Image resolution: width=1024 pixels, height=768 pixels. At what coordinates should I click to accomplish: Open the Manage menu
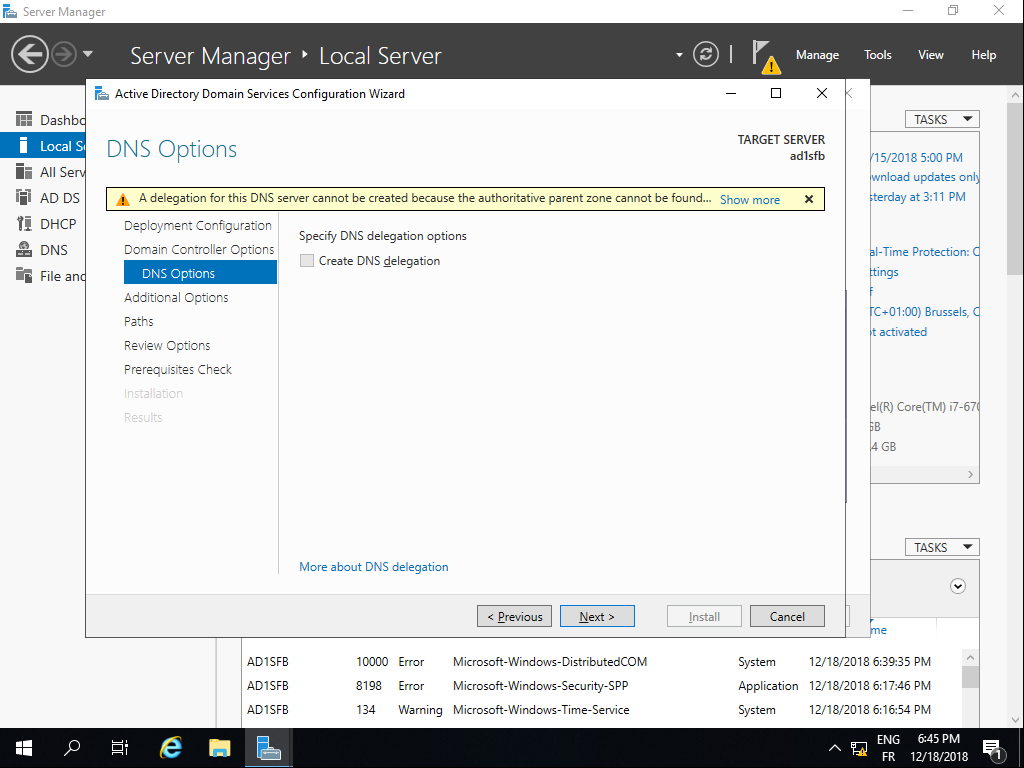tap(817, 55)
